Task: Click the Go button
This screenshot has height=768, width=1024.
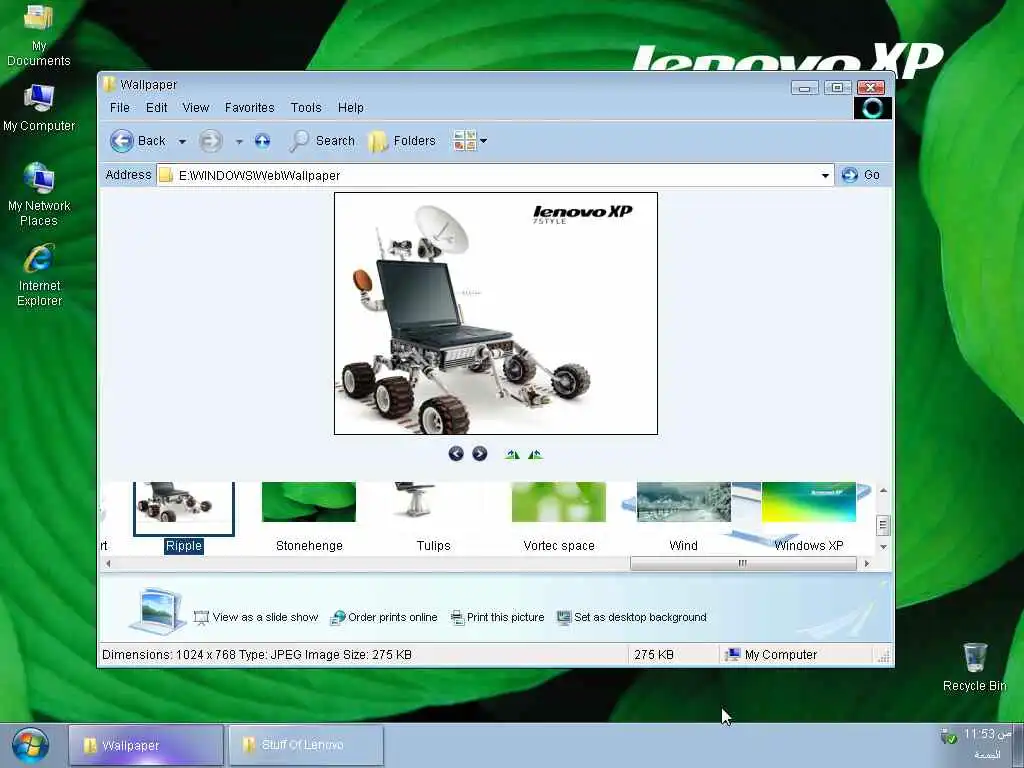Action: 861,174
